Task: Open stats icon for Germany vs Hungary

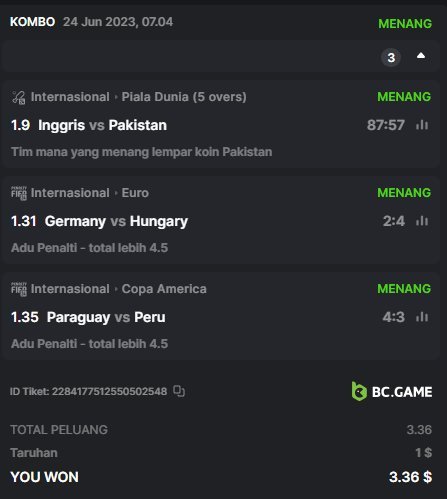Action: pos(422,221)
